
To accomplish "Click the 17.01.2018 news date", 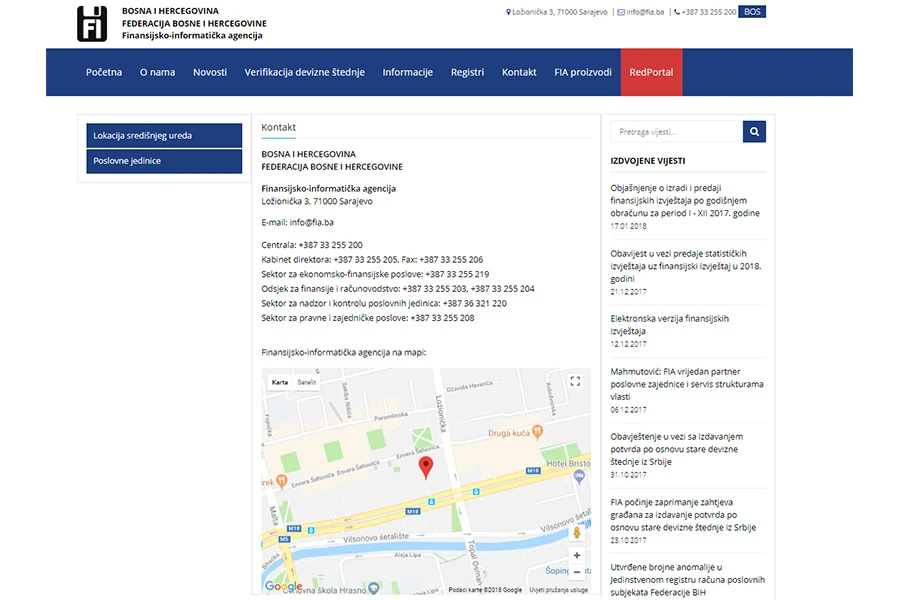I will (x=629, y=226).
